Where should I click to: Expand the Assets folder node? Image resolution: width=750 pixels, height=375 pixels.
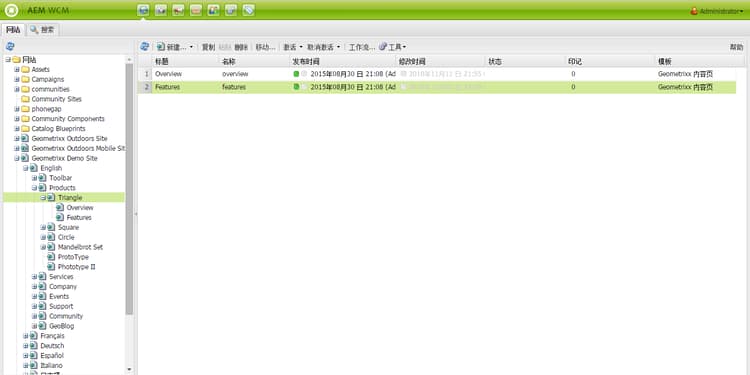(x=17, y=69)
